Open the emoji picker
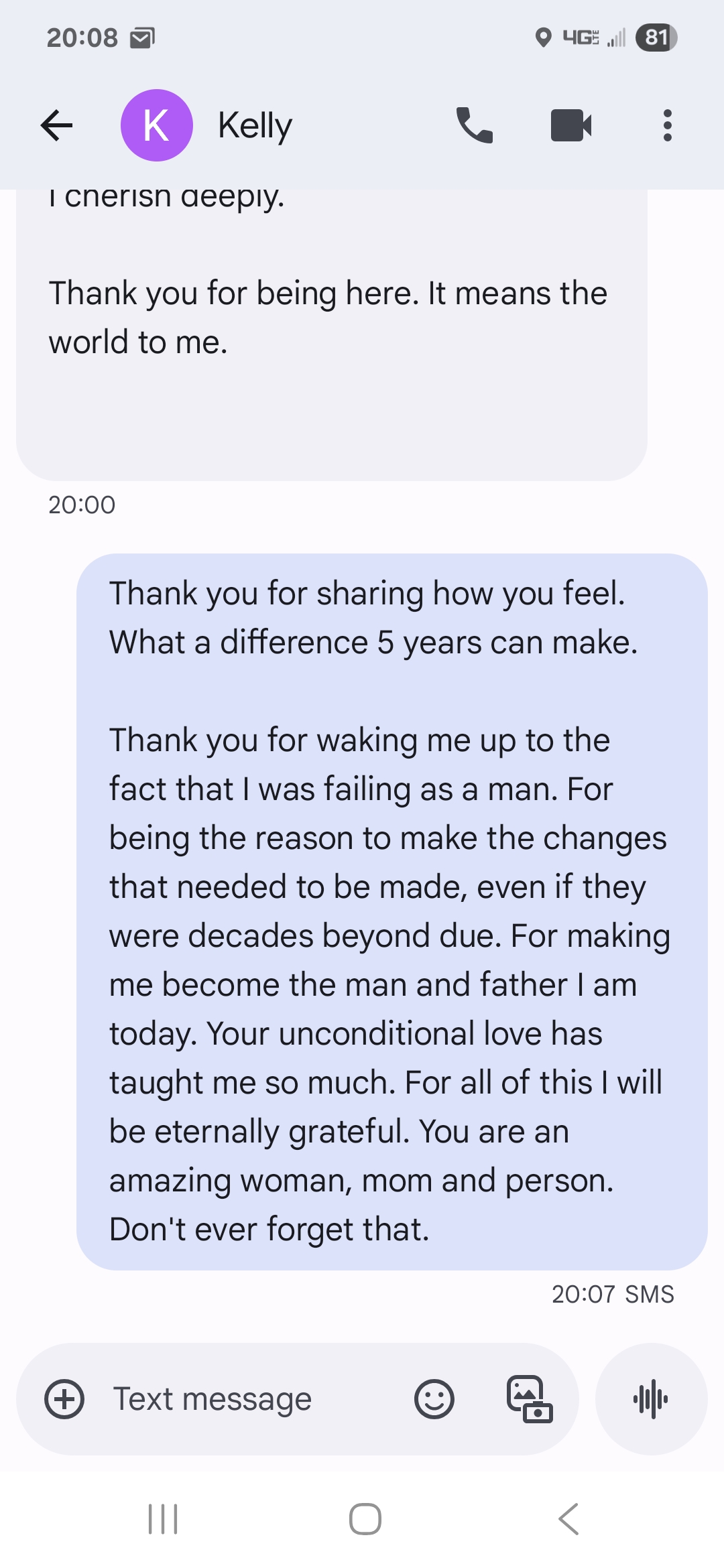This screenshot has height=1568, width=724. point(434,1399)
